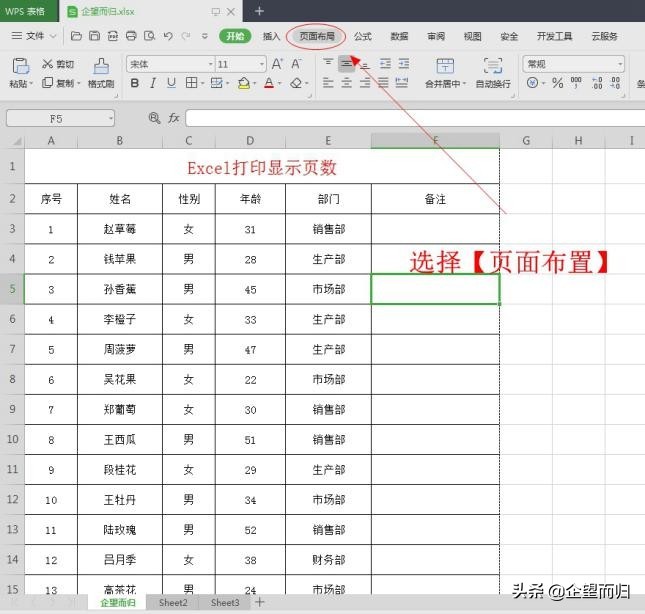Viewport: 645px width, 614px height.
Task: Switch to the Sheet2 sheet tab
Action: pos(173,603)
